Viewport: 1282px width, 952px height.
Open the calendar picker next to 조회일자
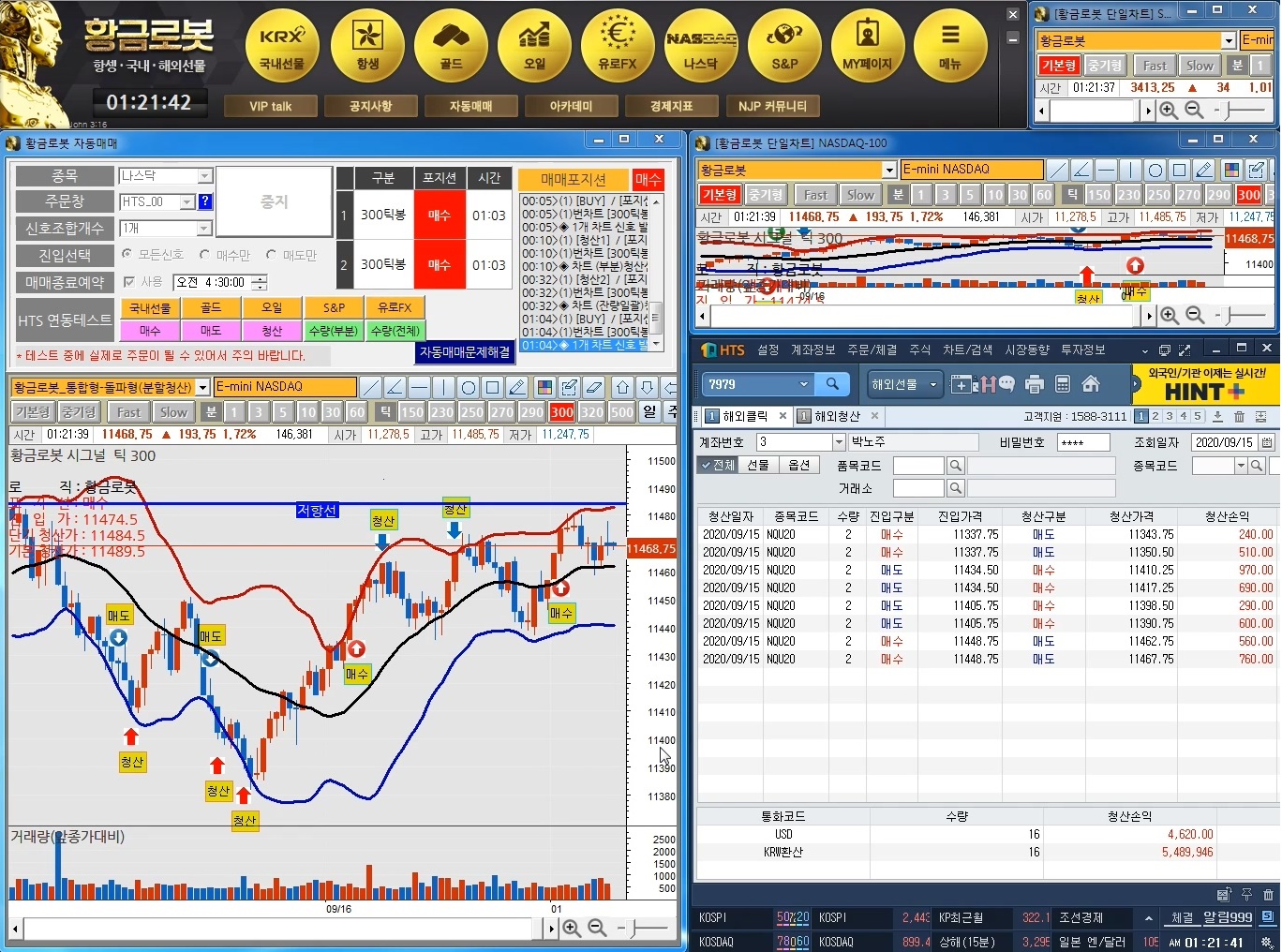[x=1268, y=442]
